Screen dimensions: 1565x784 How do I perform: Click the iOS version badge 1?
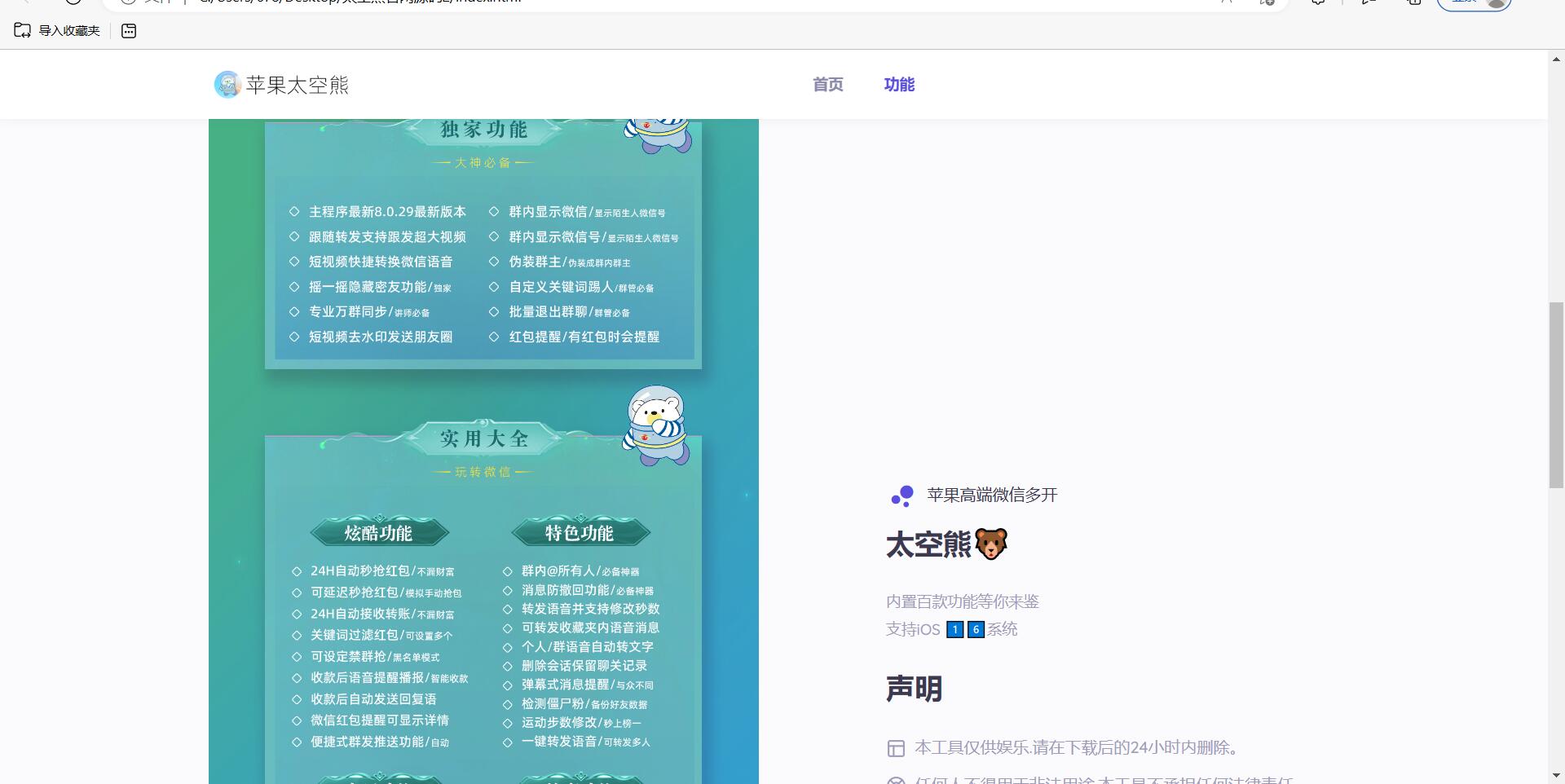pos(954,629)
